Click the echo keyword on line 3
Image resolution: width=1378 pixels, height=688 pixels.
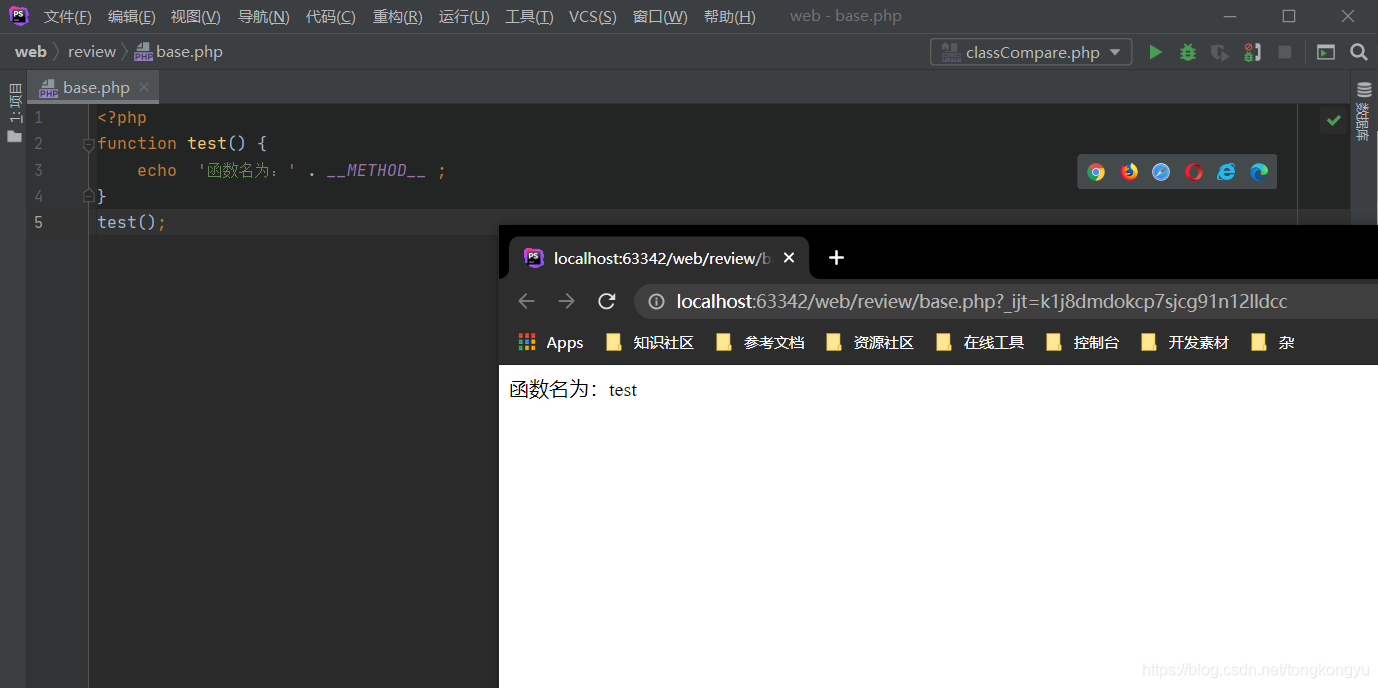click(157, 171)
